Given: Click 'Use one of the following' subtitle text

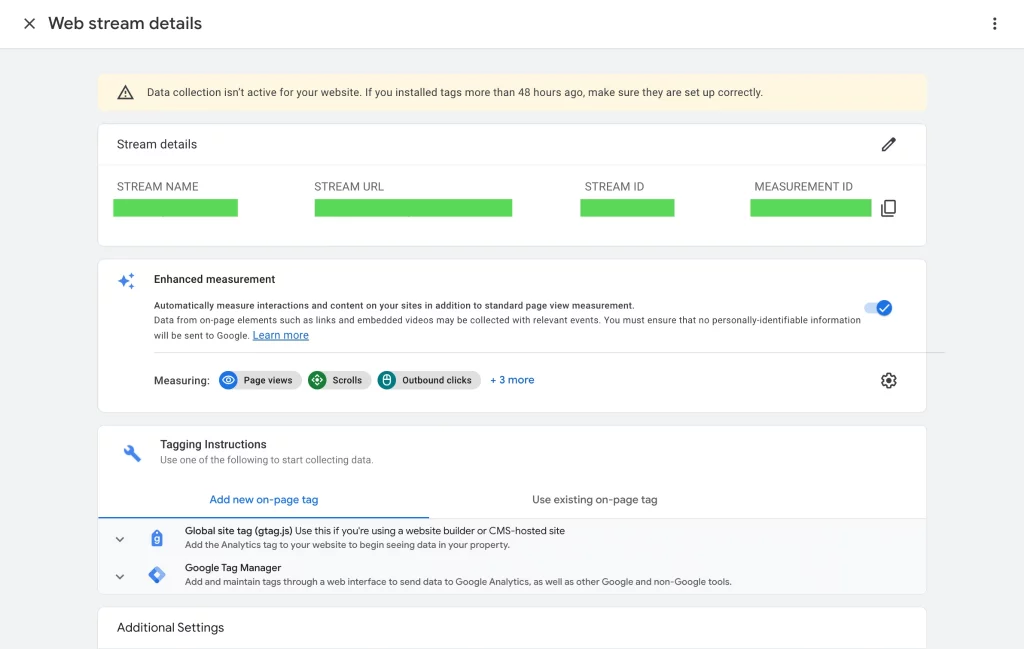Looking at the screenshot, I should point(266,460).
